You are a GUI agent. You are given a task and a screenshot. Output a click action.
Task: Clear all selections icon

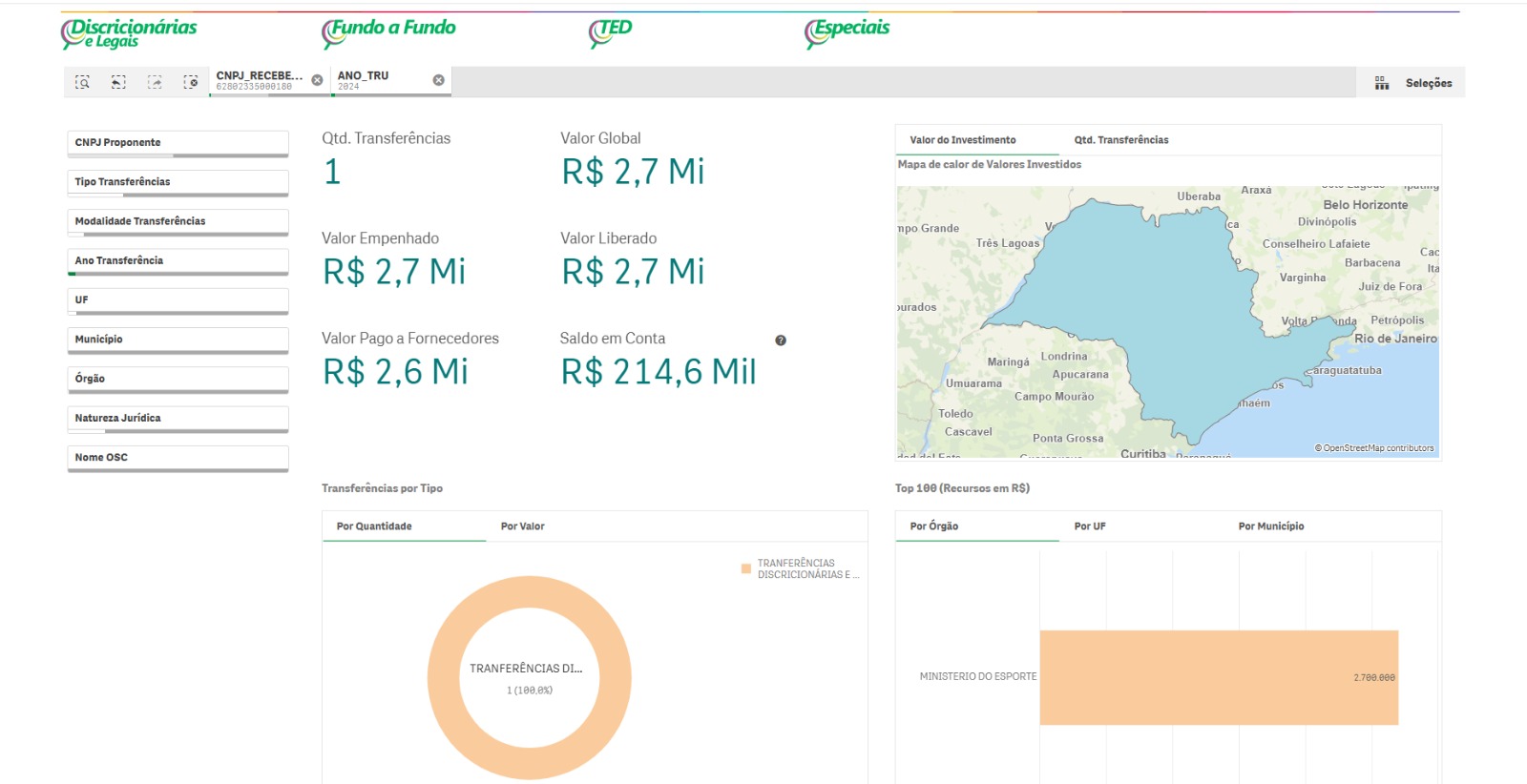coord(191,82)
